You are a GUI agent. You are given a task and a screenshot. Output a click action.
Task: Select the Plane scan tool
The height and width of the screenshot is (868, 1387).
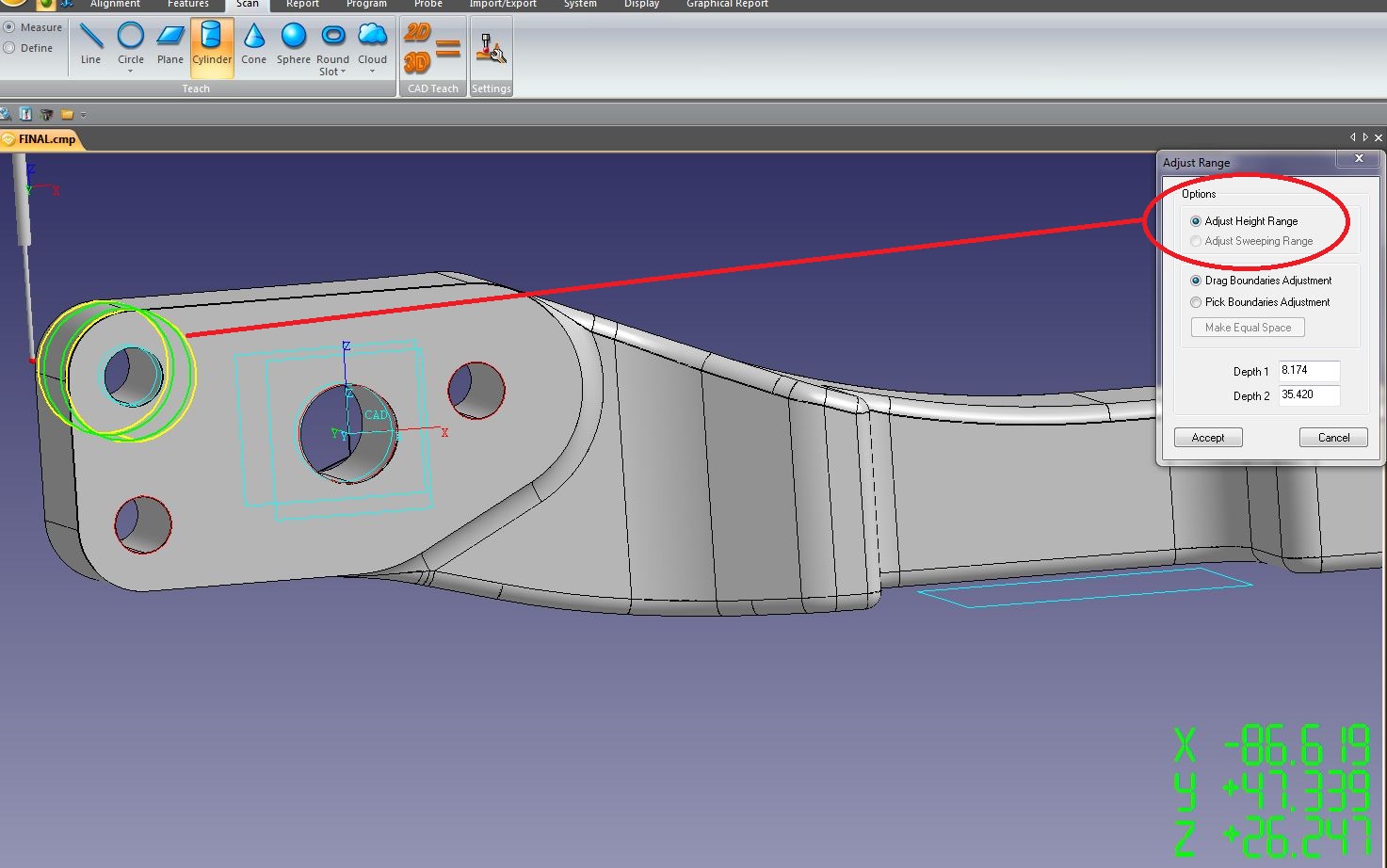[170, 43]
